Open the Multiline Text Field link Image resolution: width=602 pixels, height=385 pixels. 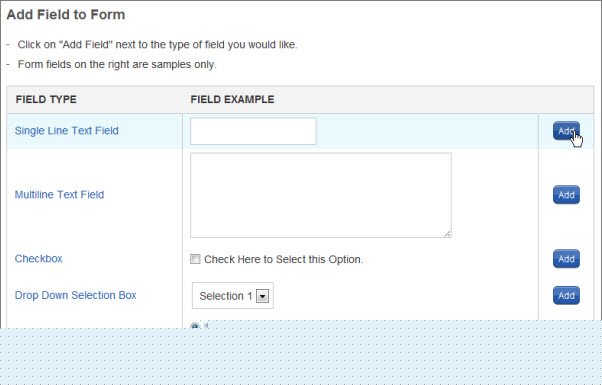point(59,195)
